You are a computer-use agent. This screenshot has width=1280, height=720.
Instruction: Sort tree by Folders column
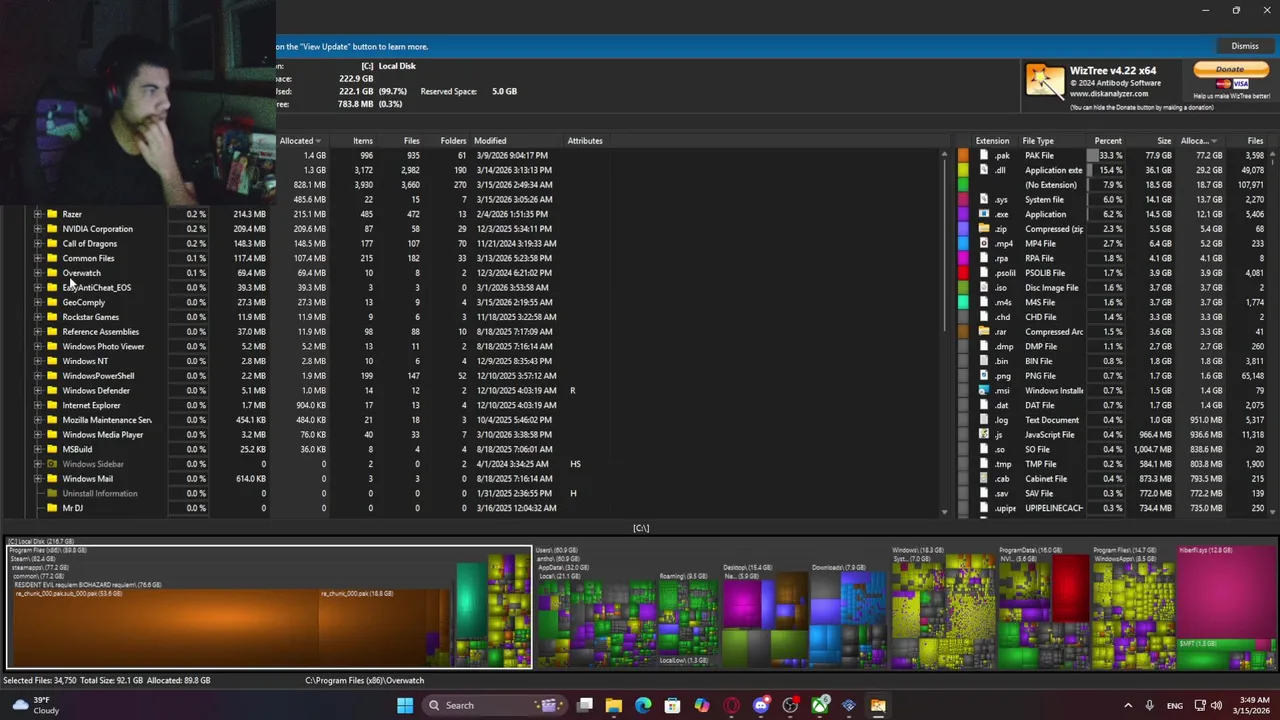453,141
